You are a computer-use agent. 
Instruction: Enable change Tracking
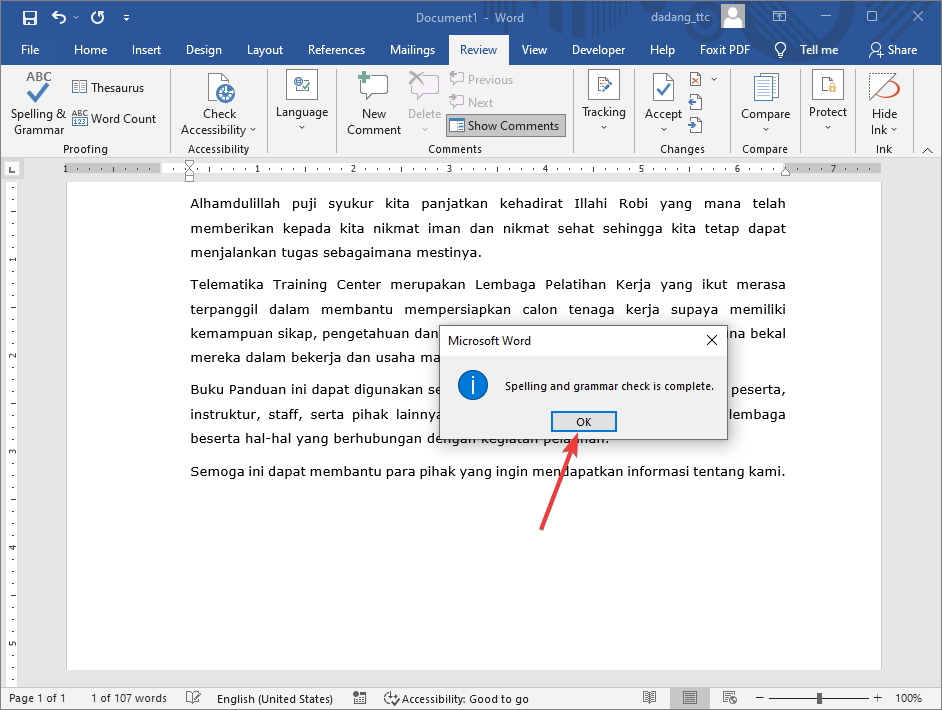tap(603, 100)
